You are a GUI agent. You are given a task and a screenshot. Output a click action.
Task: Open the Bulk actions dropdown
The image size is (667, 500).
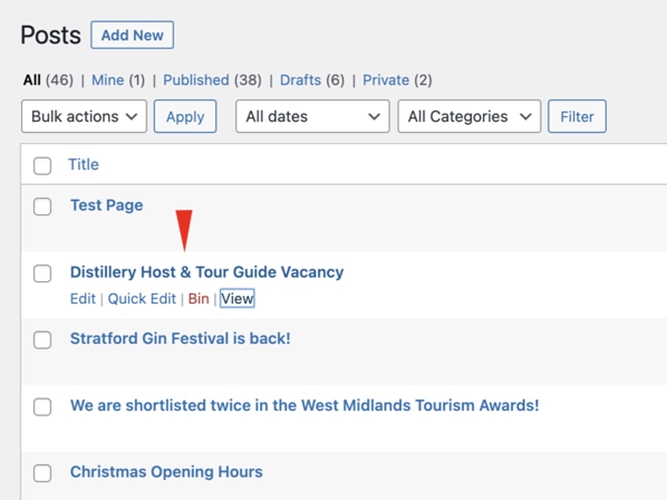(84, 116)
